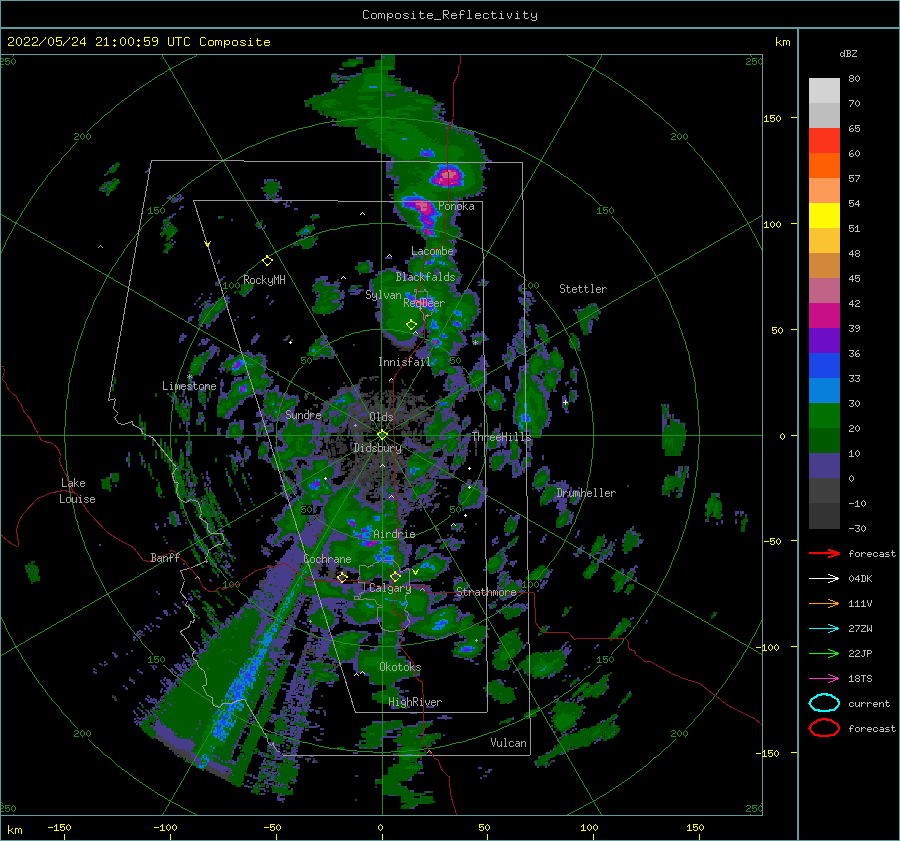Click the Banff town label
The width and height of the screenshot is (900, 841).
165,557
